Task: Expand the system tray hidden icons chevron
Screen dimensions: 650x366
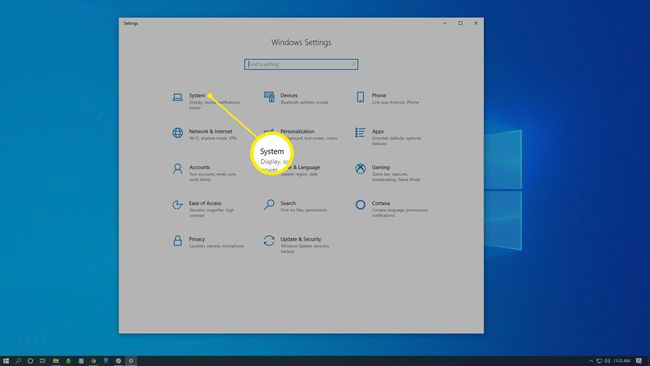Action: click(591, 361)
